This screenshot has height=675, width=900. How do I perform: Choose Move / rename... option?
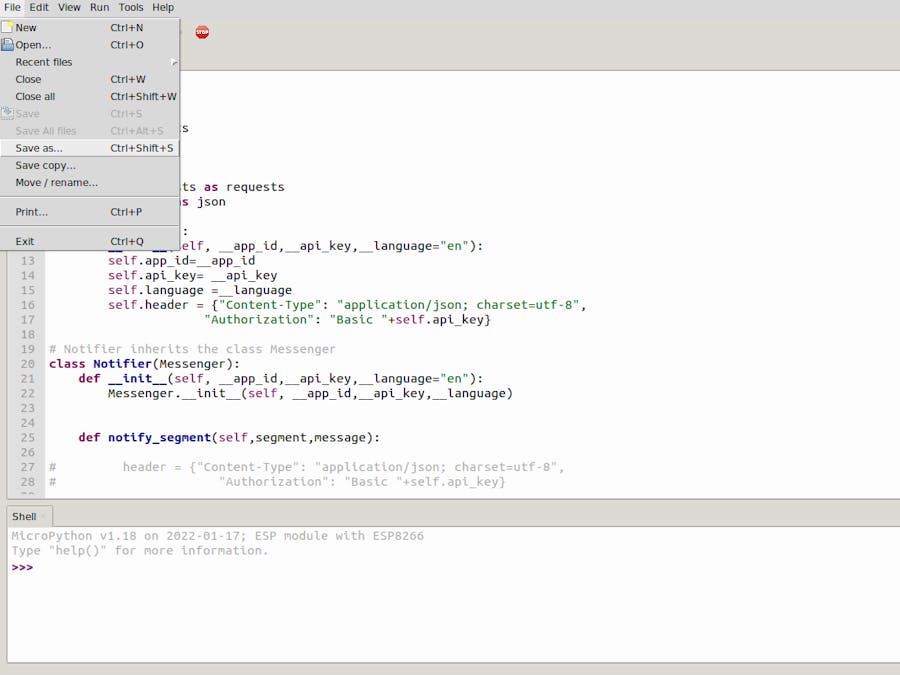pyautogui.click(x=56, y=182)
